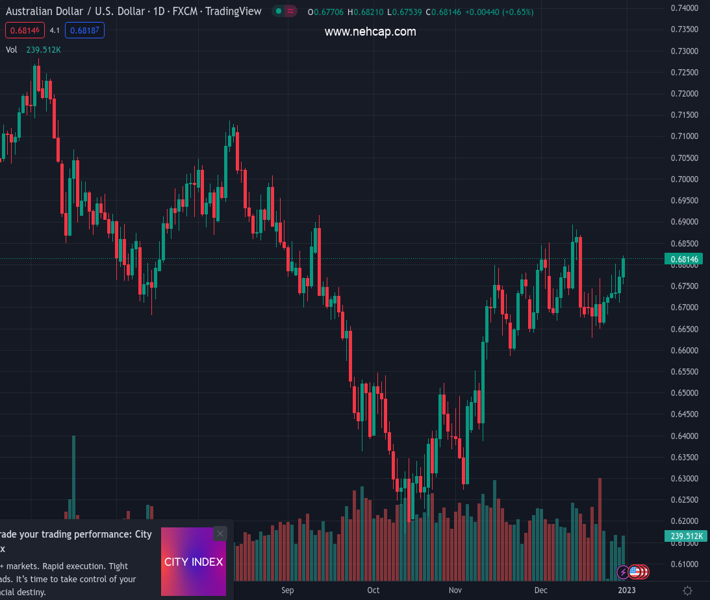Image resolution: width=710 pixels, height=600 pixels.
Task: Click the www.nehcap.com watermark text
Action: coord(370,32)
